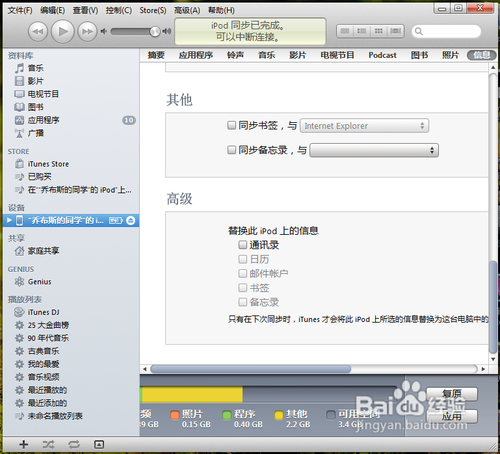Enable 同步备忘录 checkbox

tap(231, 150)
